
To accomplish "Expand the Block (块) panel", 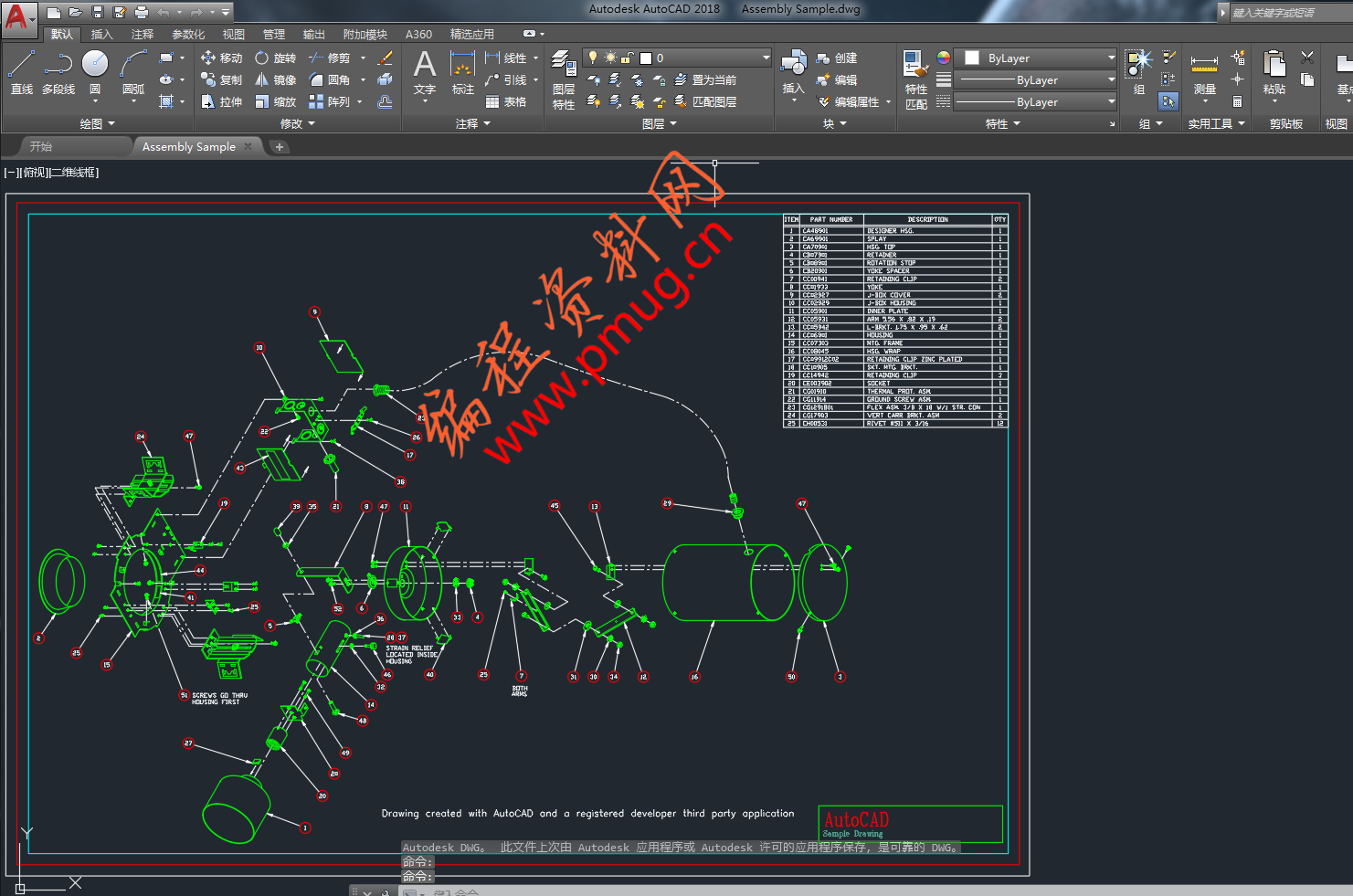I will pyautogui.click(x=833, y=123).
